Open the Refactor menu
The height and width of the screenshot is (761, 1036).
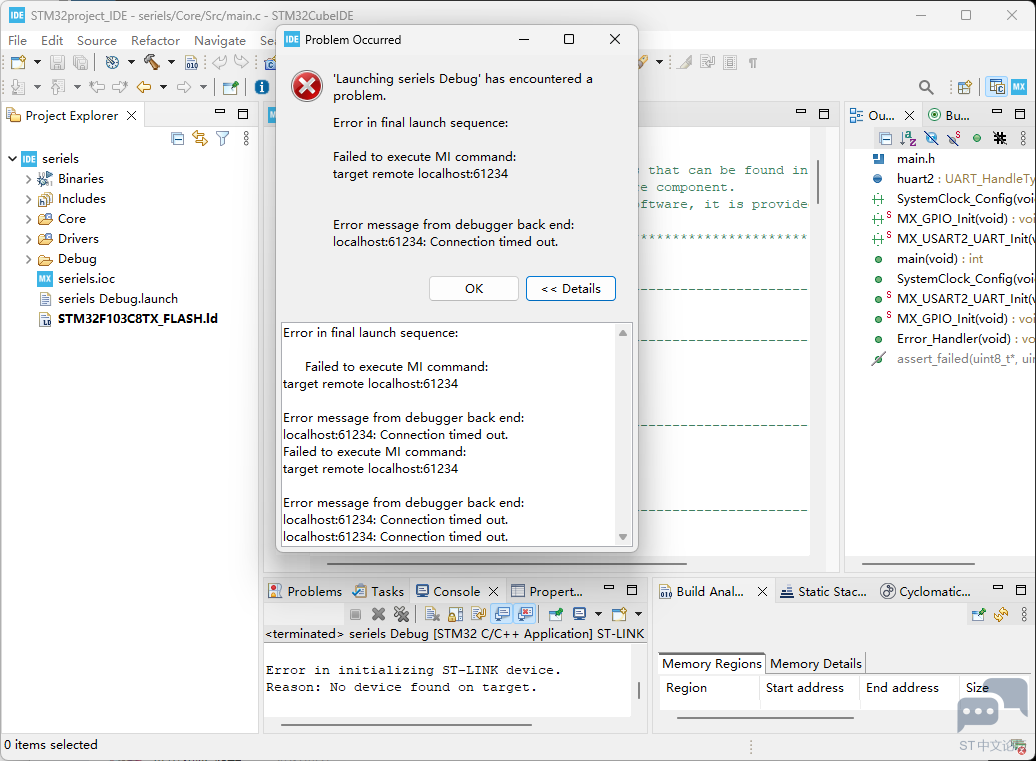pos(155,40)
